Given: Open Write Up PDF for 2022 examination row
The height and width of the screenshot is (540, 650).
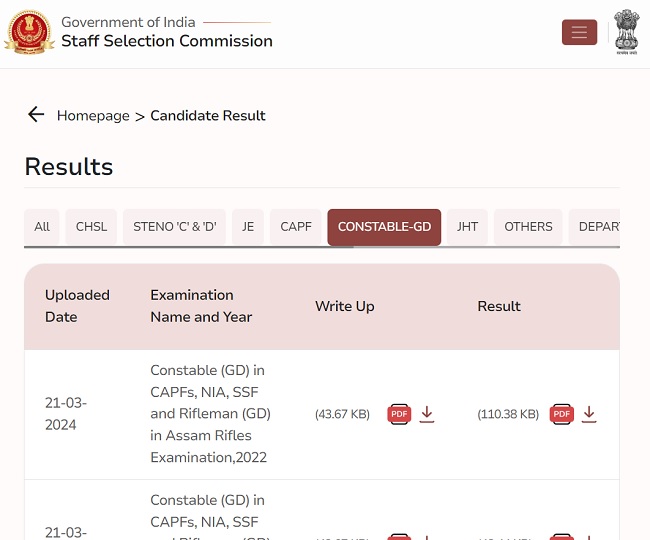Looking at the screenshot, I should pyautogui.click(x=399, y=414).
